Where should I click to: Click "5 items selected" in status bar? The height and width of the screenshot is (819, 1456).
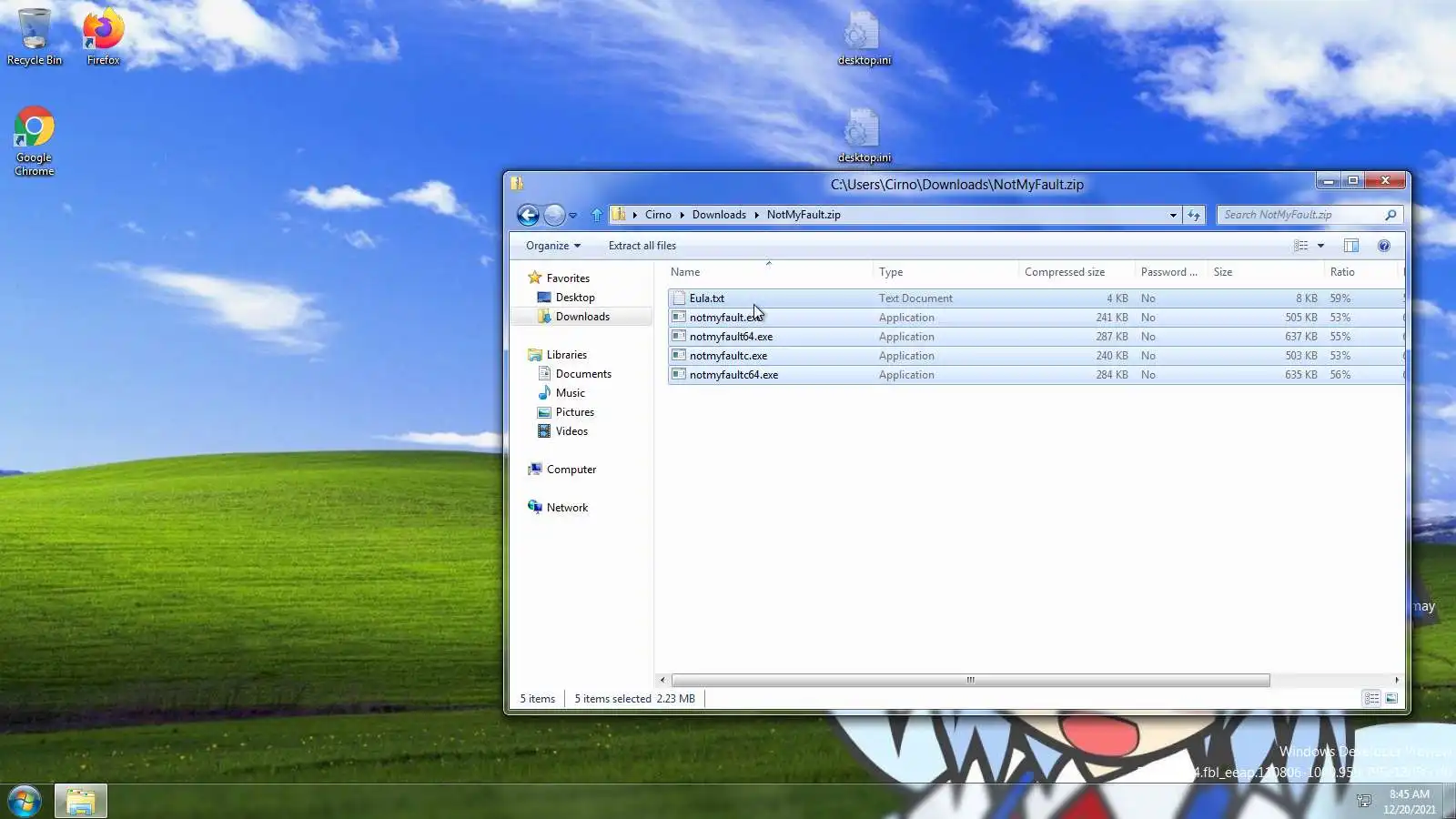[x=612, y=699]
